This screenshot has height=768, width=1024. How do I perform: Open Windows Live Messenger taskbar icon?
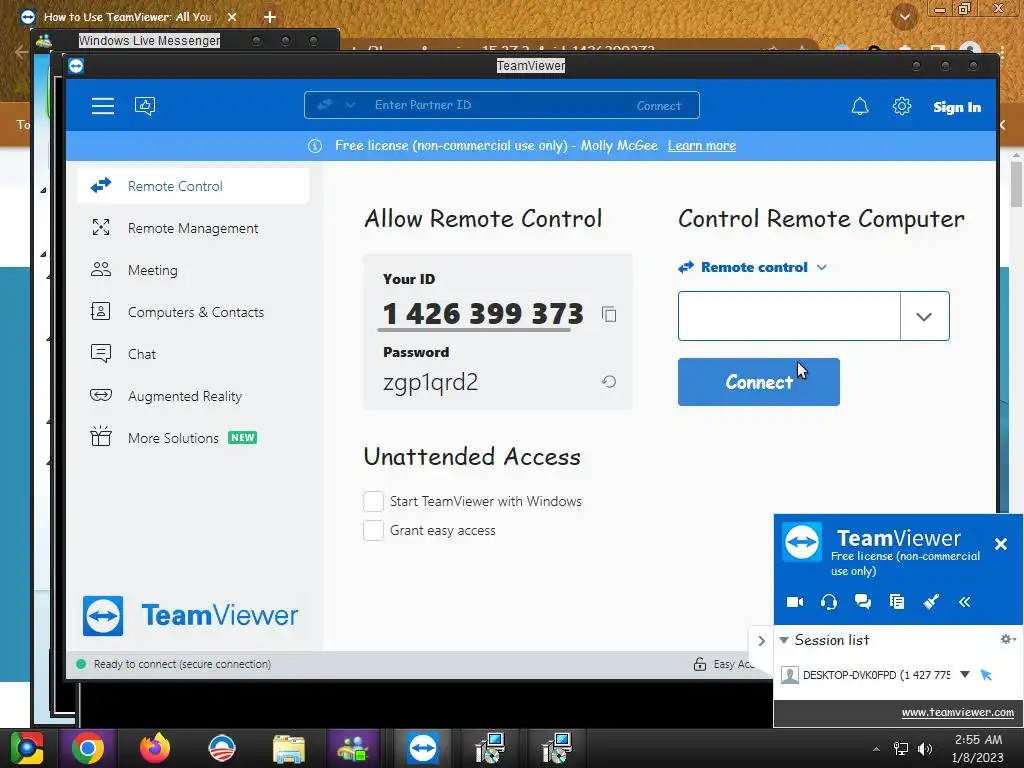(353, 748)
